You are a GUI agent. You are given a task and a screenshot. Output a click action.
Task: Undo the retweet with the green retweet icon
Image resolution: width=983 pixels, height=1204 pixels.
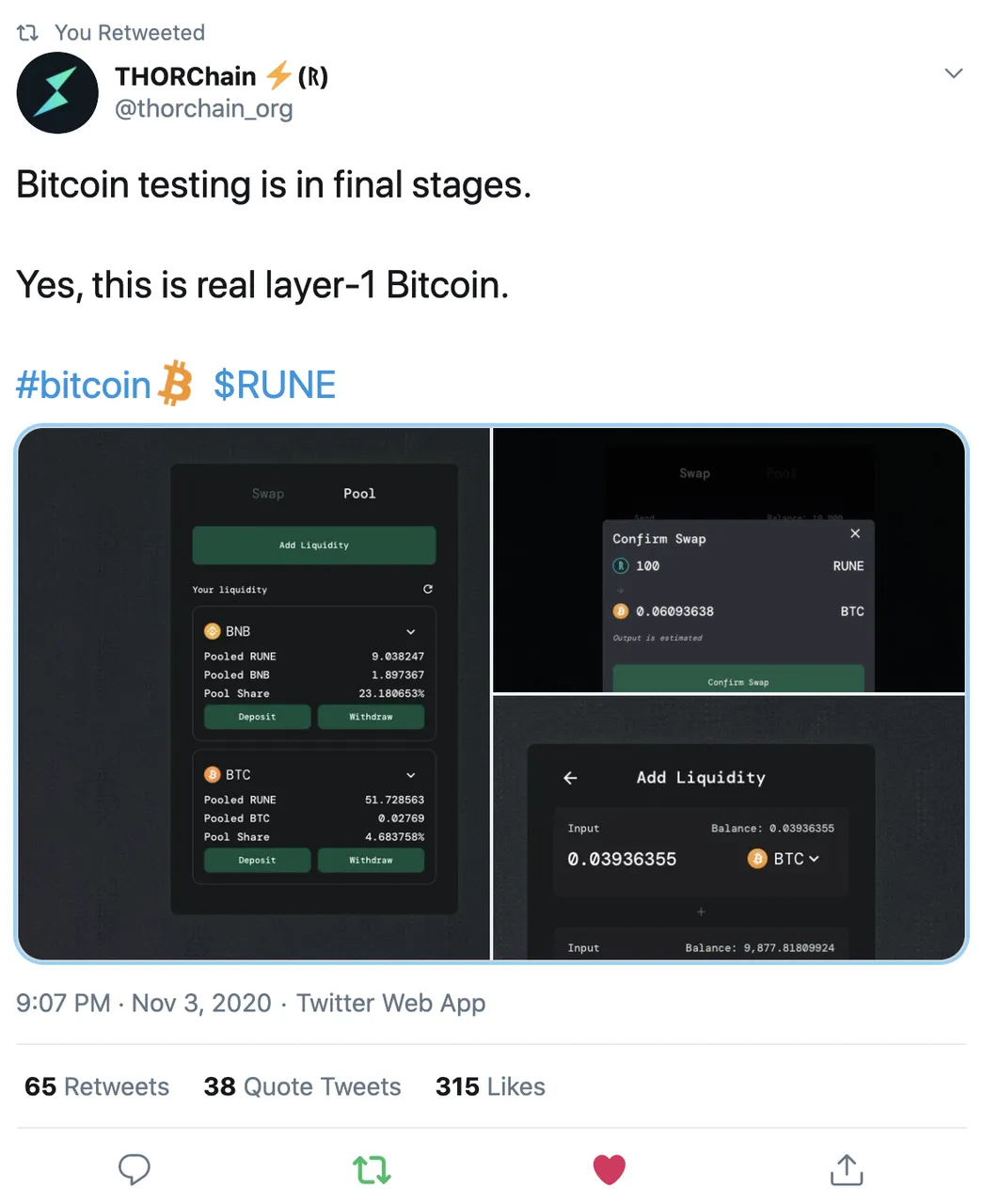pyautogui.click(x=372, y=1169)
